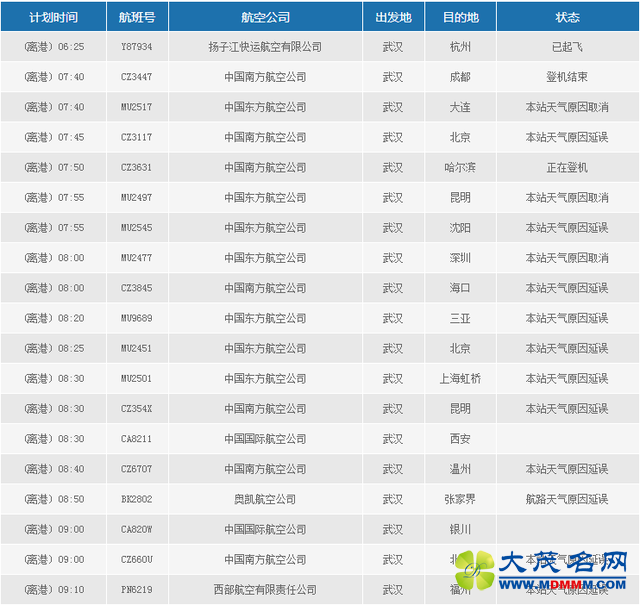Select flight number CA820W
Image resolution: width=640 pixels, height=605 pixels.
click(x=137, y=529)
